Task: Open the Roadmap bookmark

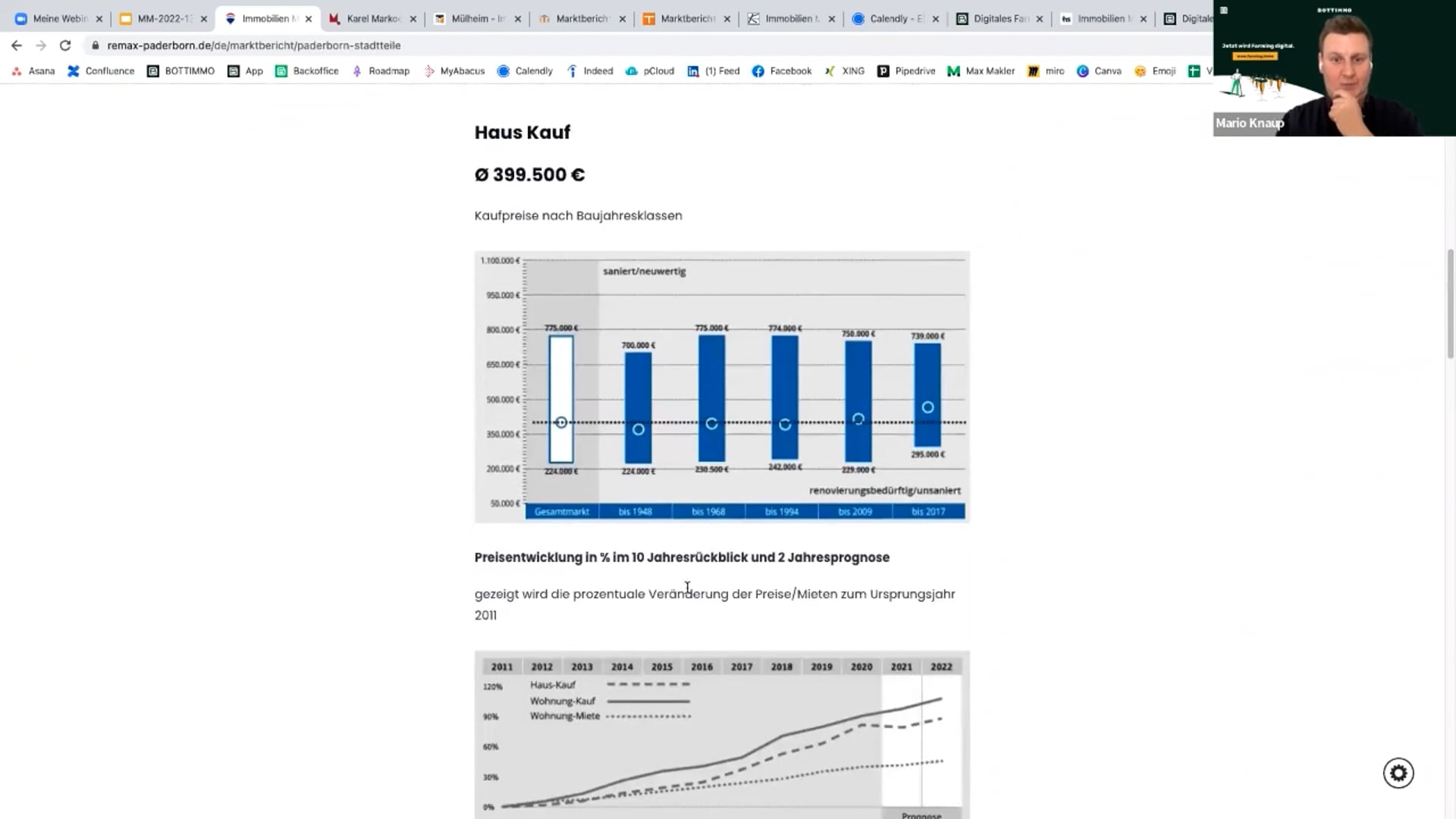Action: click(x=381, y=71)
